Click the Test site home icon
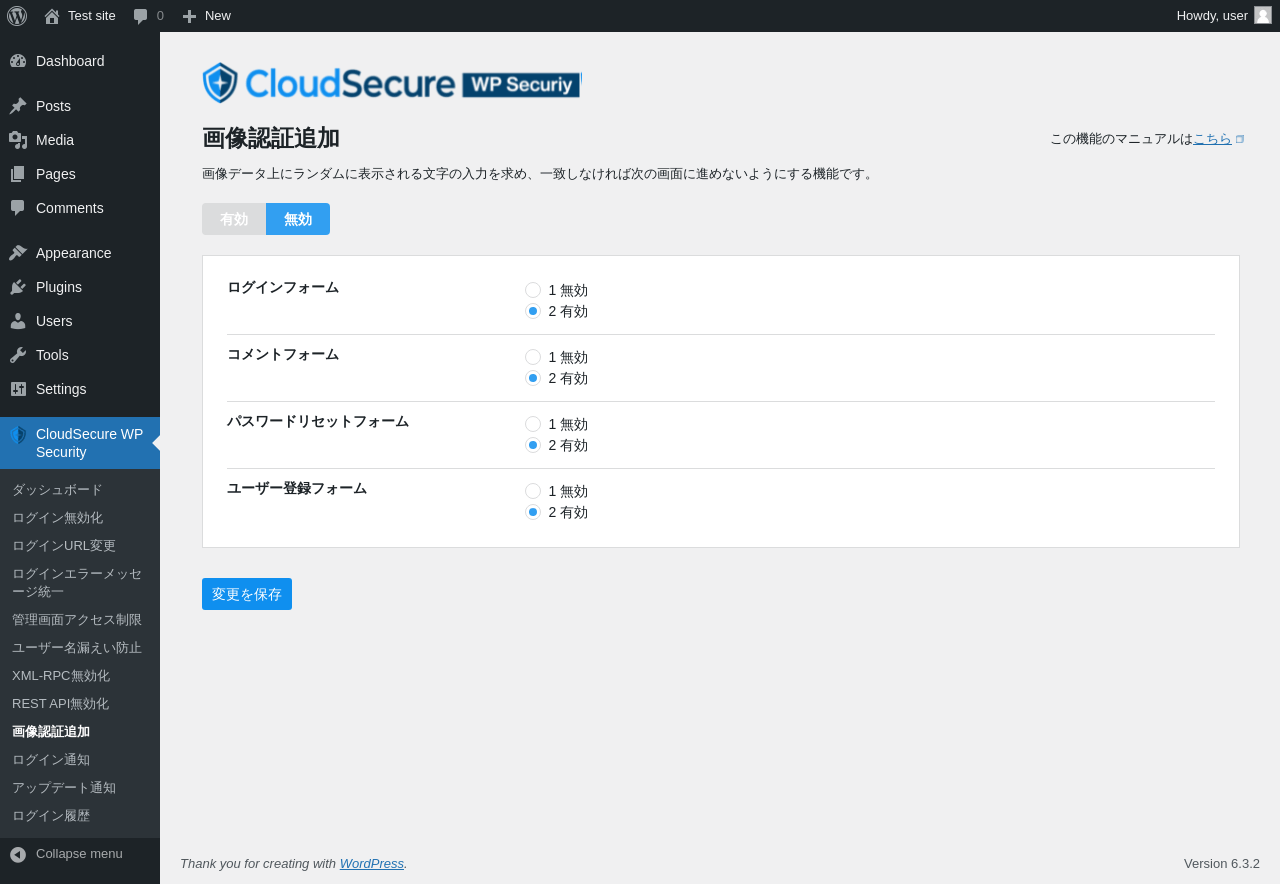 pos(52,16)
